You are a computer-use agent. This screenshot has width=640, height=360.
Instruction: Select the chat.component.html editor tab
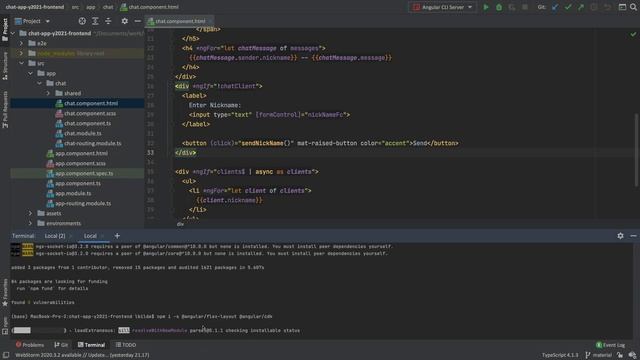click(x=180, y=21)
